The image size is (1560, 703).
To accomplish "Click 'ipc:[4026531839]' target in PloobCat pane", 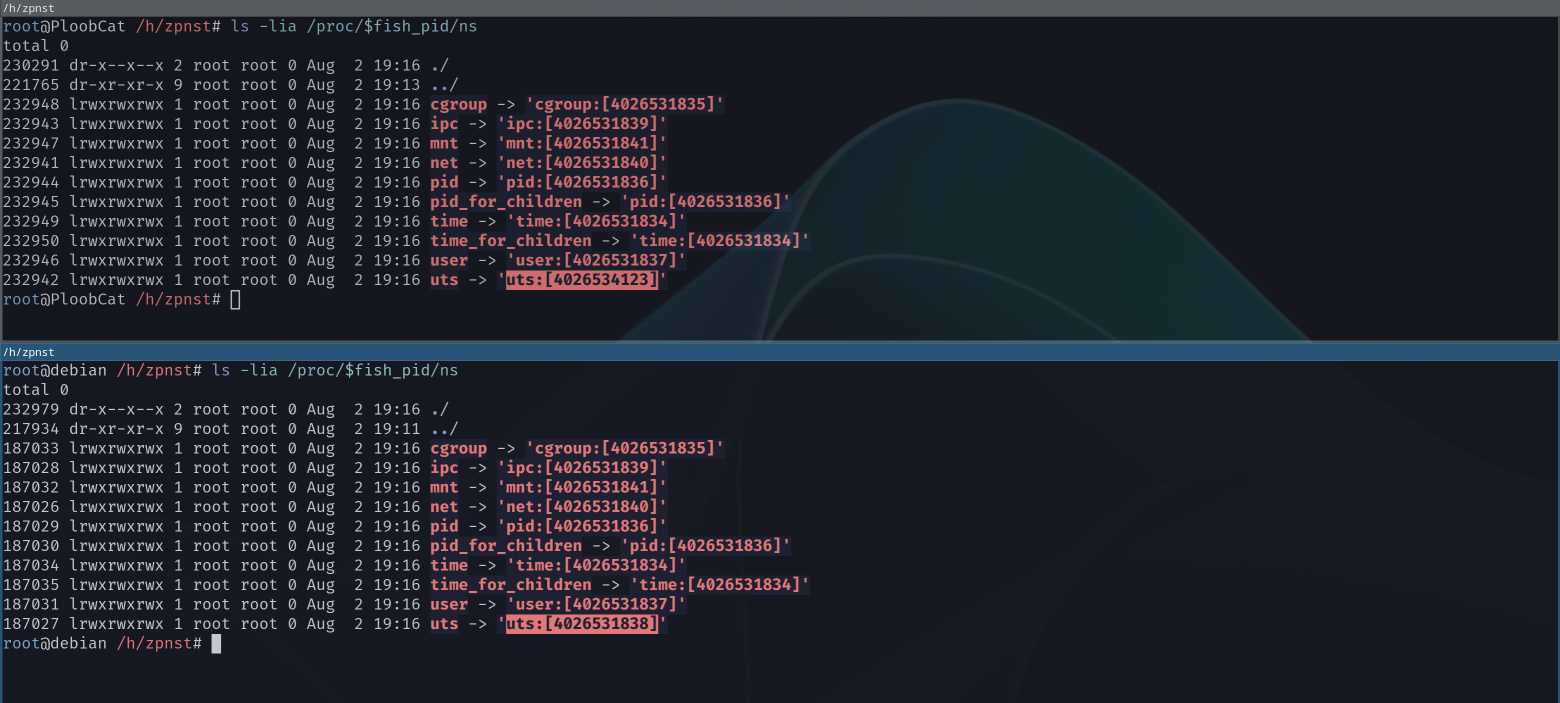I will tap(582, 124).
